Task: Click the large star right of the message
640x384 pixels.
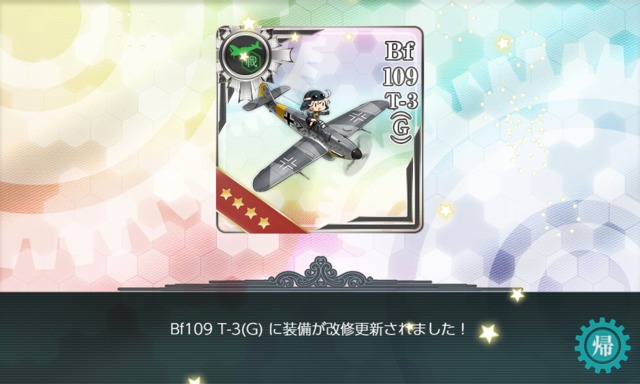Action: pyautogui.click(x=488, y=333)
